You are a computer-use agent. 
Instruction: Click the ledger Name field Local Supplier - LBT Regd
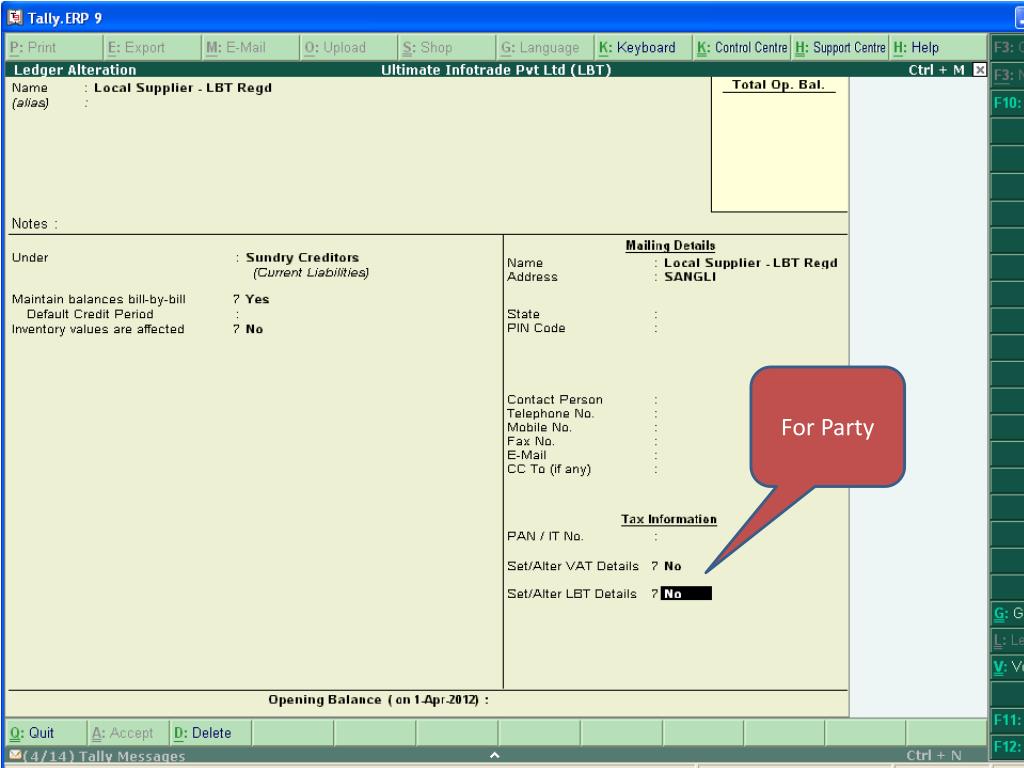183,88
